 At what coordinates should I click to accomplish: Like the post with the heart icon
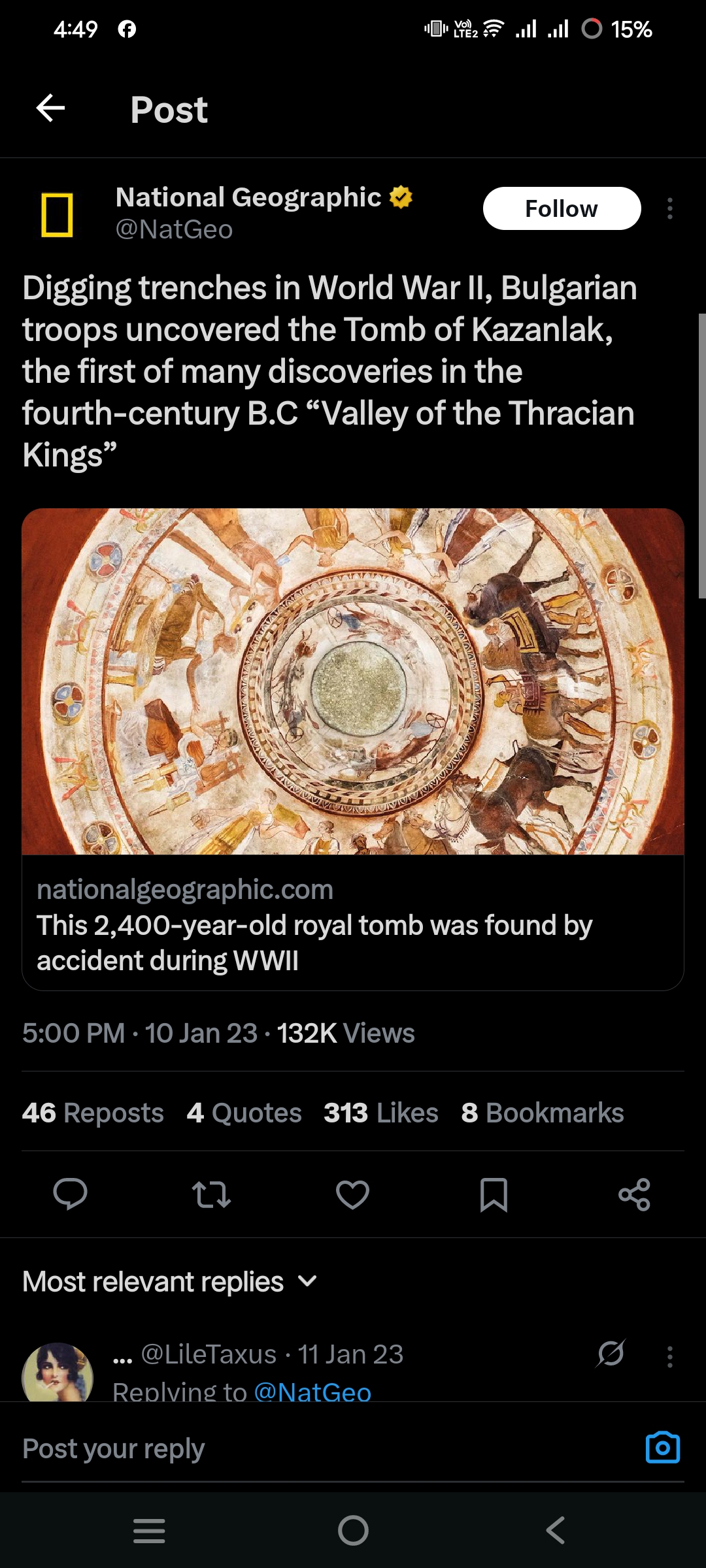click(x=352, y=1194)
